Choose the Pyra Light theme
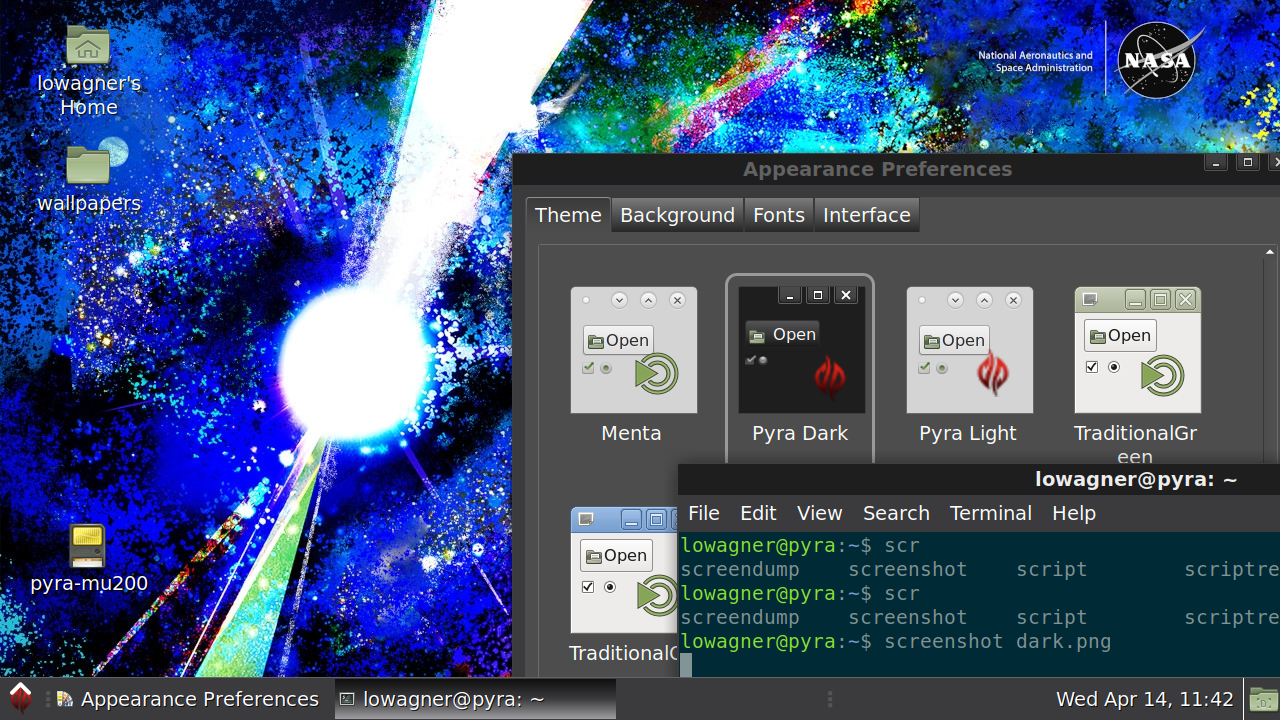This screenshot has height=720, width=1280. point(969,350)
